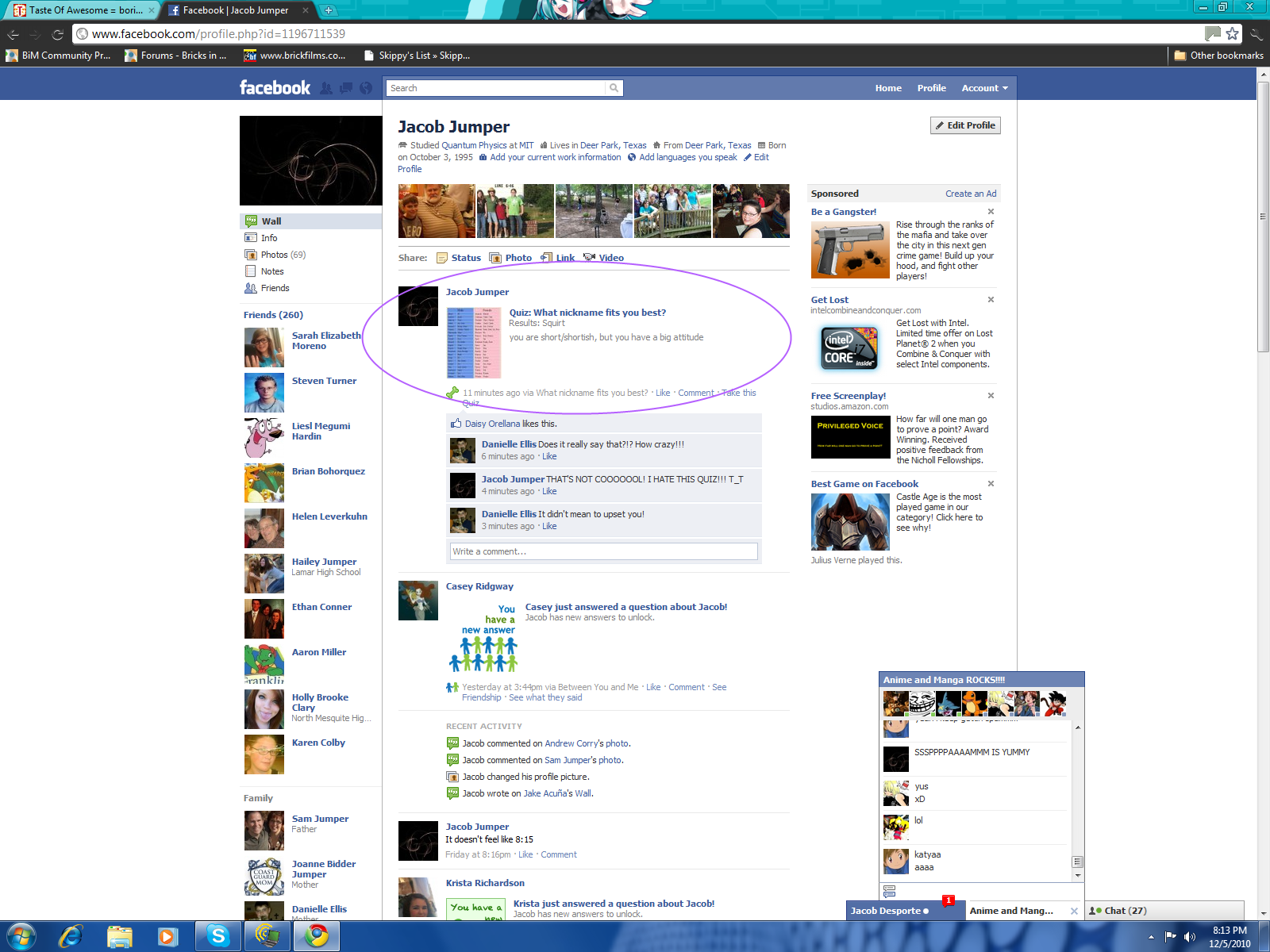Open messages icon in Facebook header
This screenshot has width=1270, height=952.
[x=346, y=88]
